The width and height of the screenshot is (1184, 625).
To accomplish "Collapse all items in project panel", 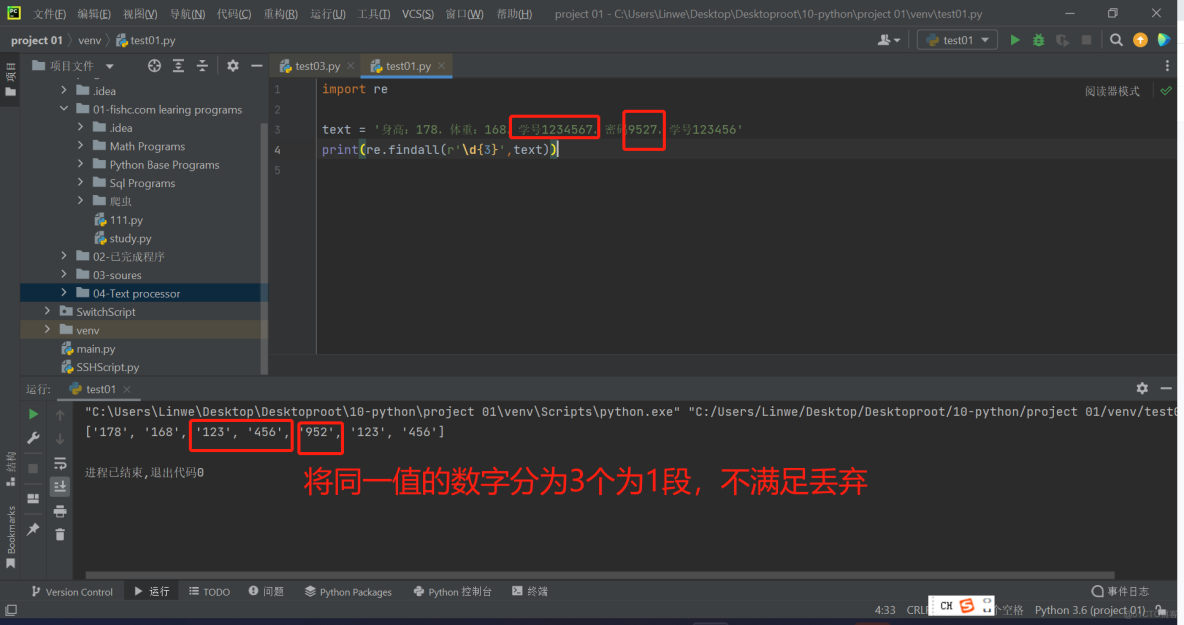I will (x=202, y=66).
